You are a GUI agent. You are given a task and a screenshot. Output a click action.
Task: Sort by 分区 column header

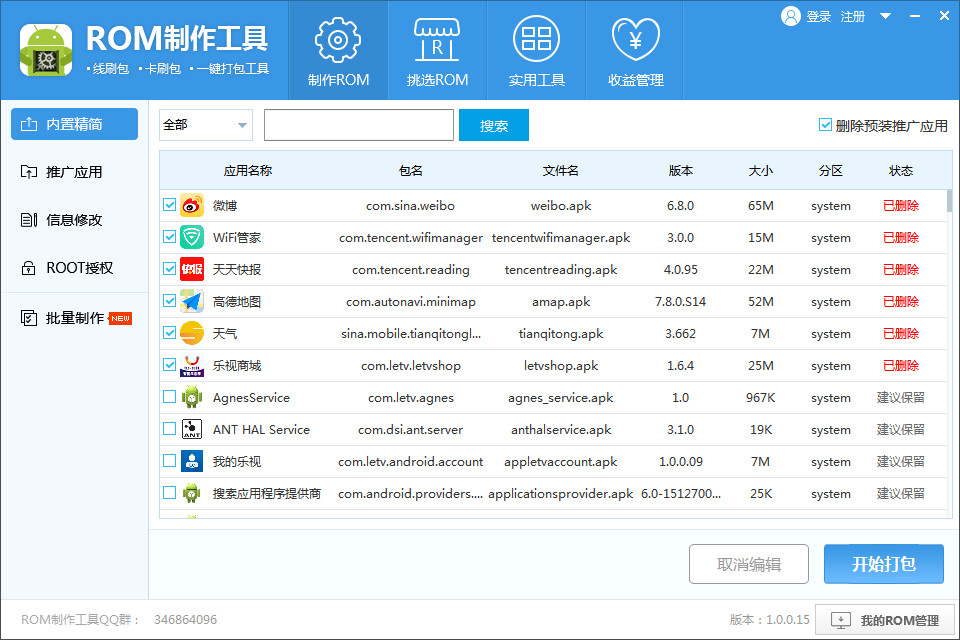tap(830, 171)
